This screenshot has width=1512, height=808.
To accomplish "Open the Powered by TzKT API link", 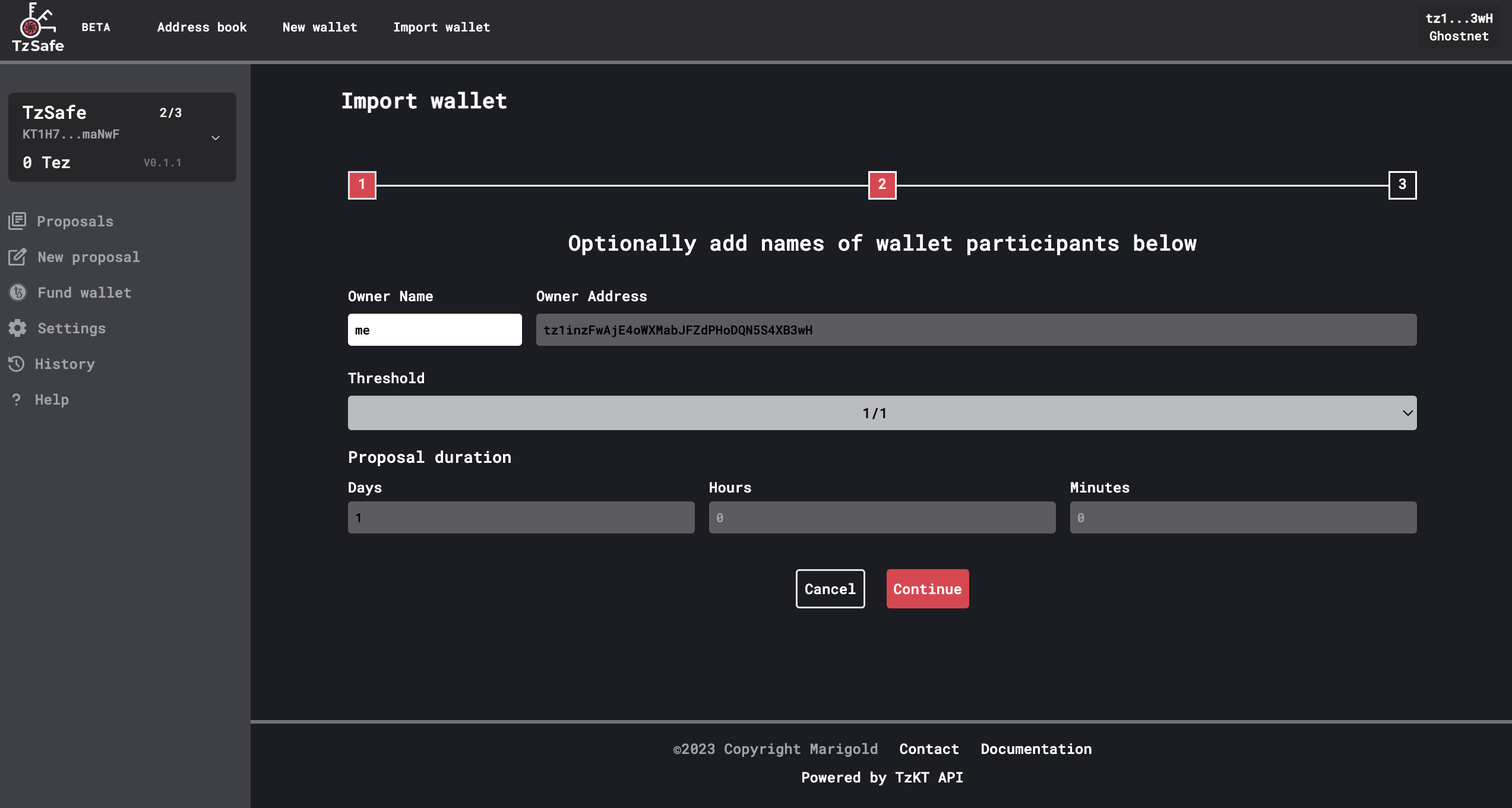I will pos(882,777).
